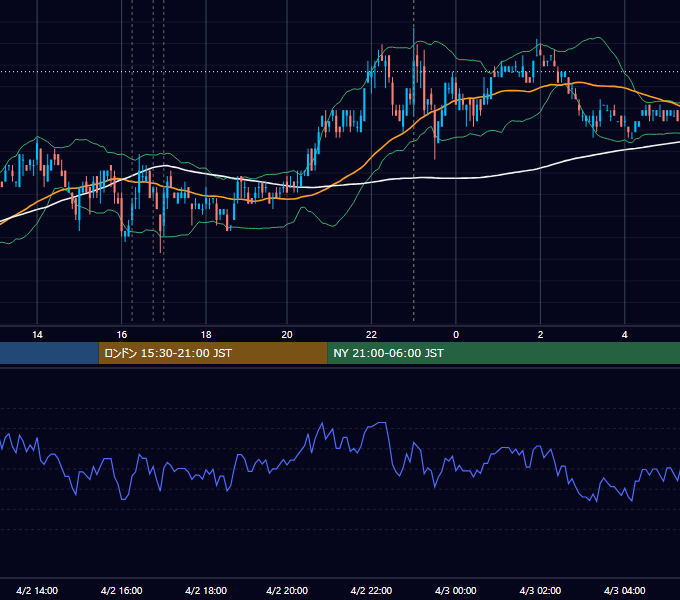Click the 2 hour label on chart axis

click(x=540, y=335)
